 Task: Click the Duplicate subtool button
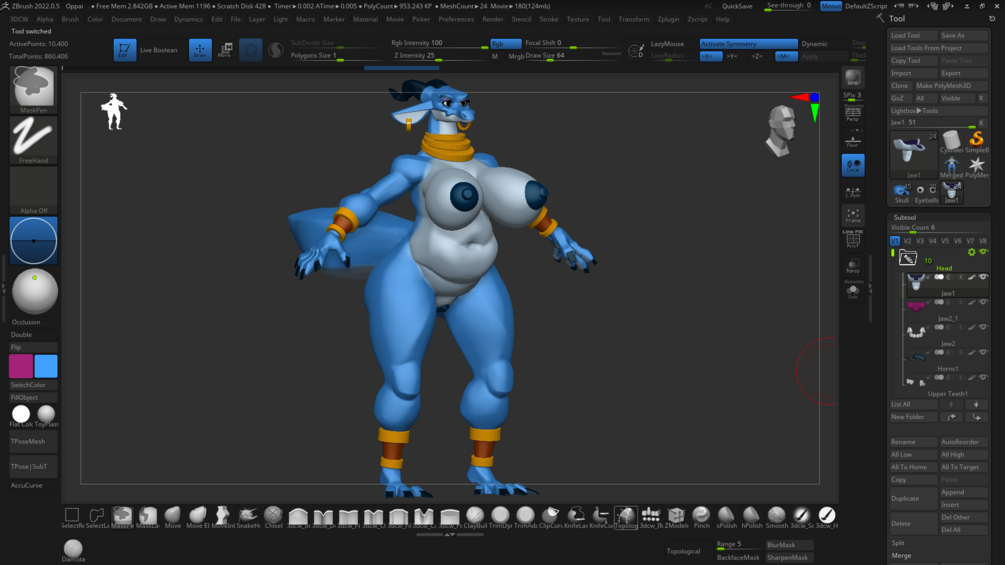[x=913, y=498]
